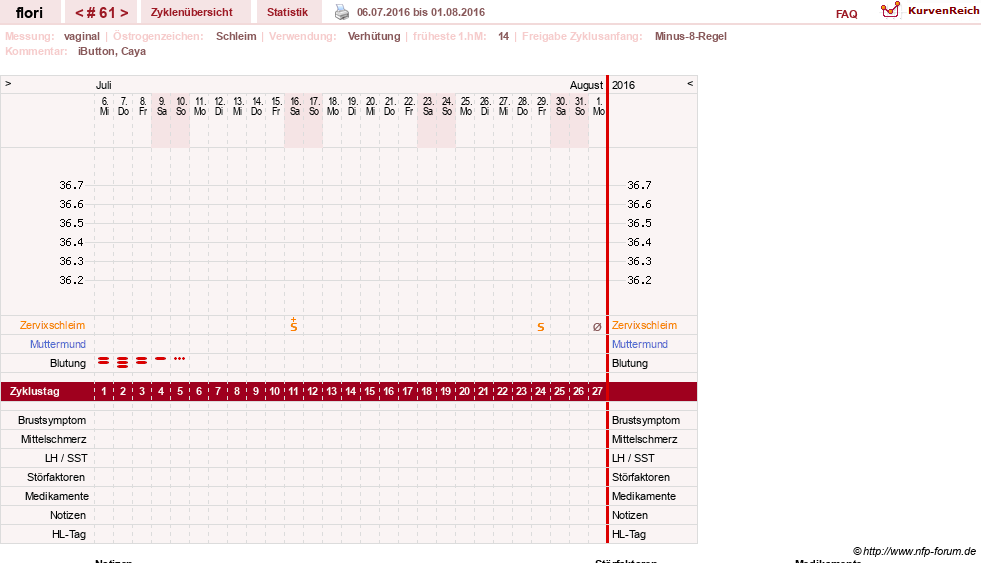Click the left Blutung row label
This screenshot has width=981, height=563.
pyautogui.click(x=68, y=363)
